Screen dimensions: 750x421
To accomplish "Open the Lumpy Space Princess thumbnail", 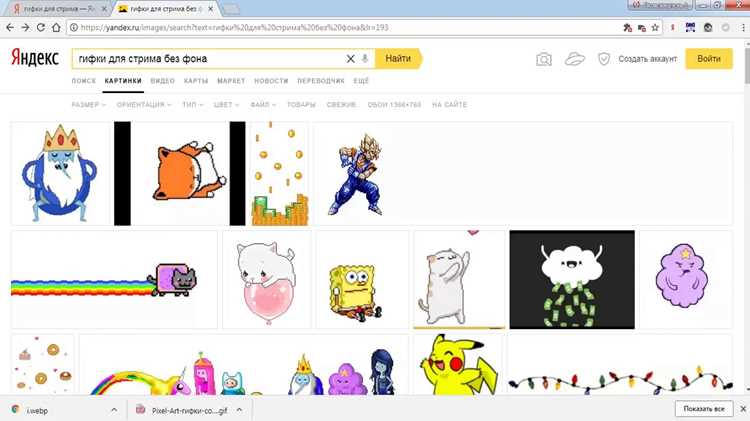I will [x=686, y=280].
